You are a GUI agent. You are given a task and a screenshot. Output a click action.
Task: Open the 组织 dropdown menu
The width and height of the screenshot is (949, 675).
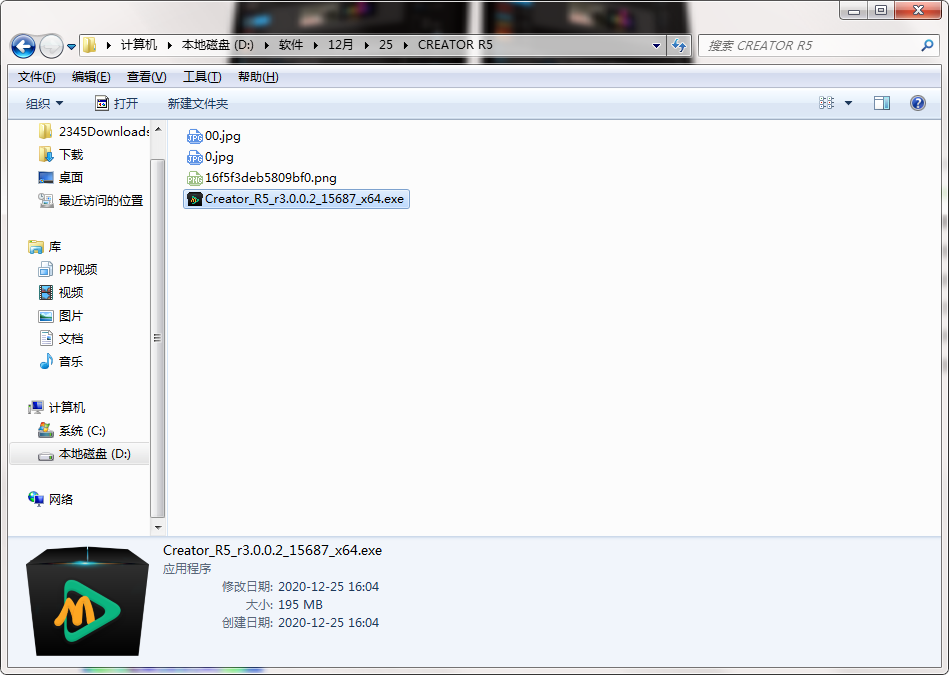pyautogui.click(x=44, y=104)
